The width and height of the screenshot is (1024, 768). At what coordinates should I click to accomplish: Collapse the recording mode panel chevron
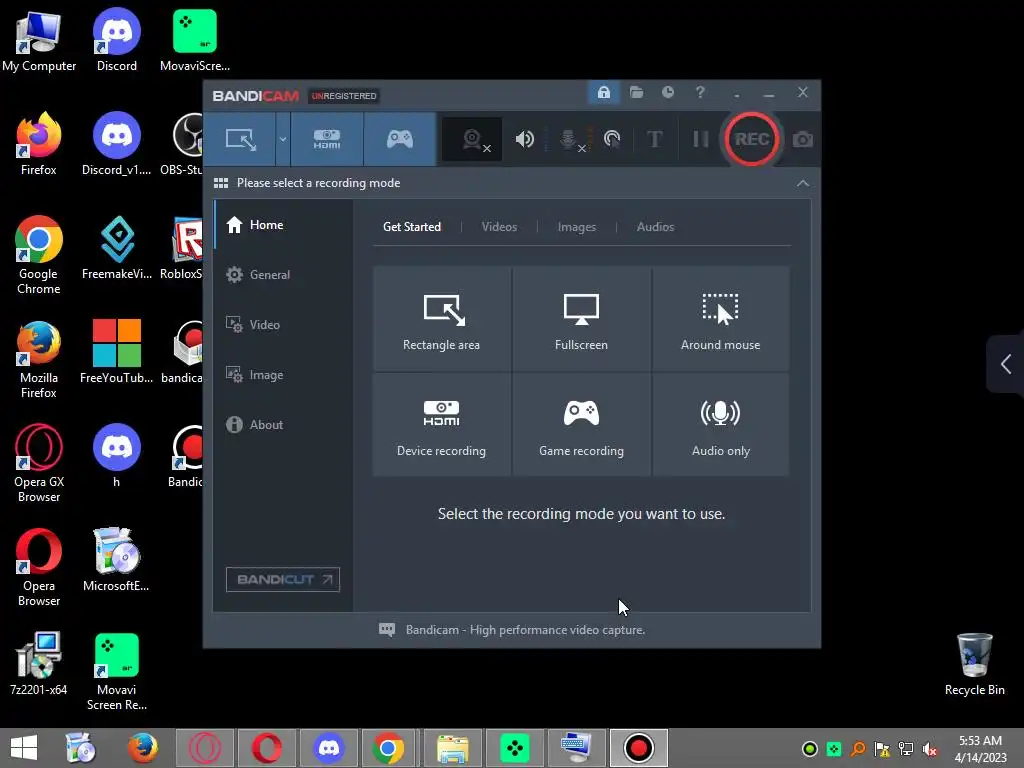click(x=803, y=184)
